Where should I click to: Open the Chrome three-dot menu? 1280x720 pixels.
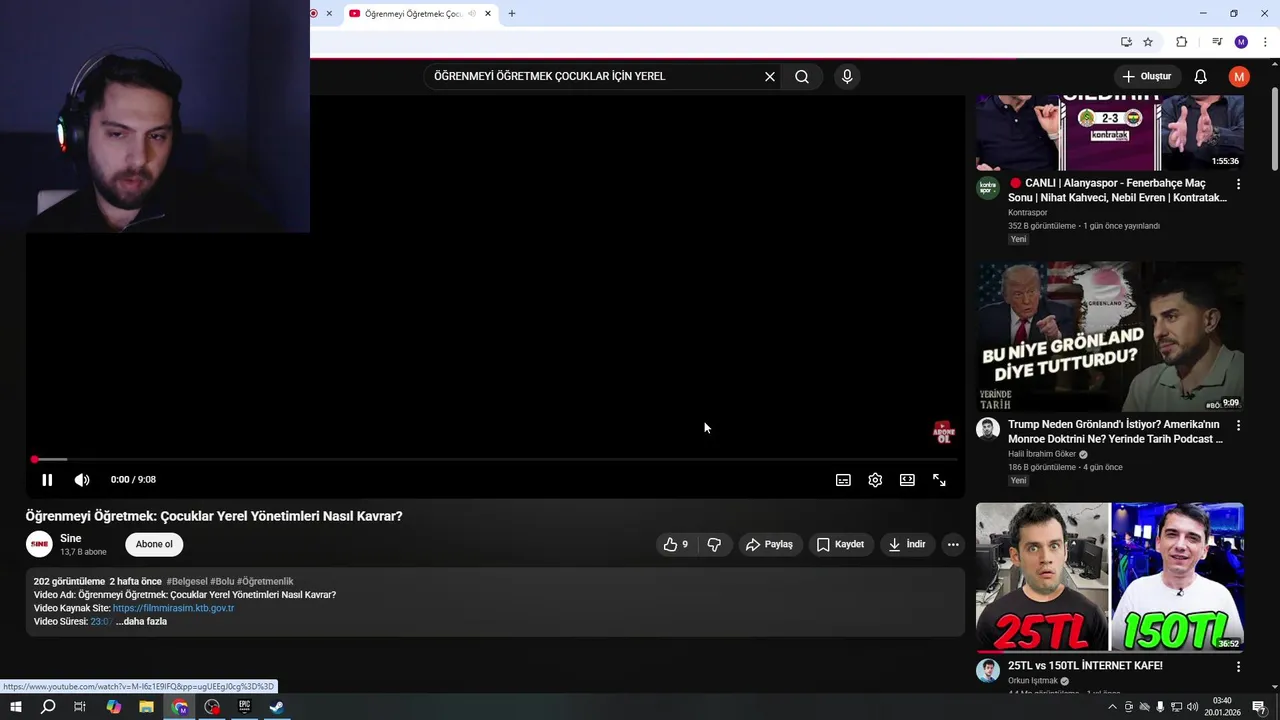coord(1265,42)
